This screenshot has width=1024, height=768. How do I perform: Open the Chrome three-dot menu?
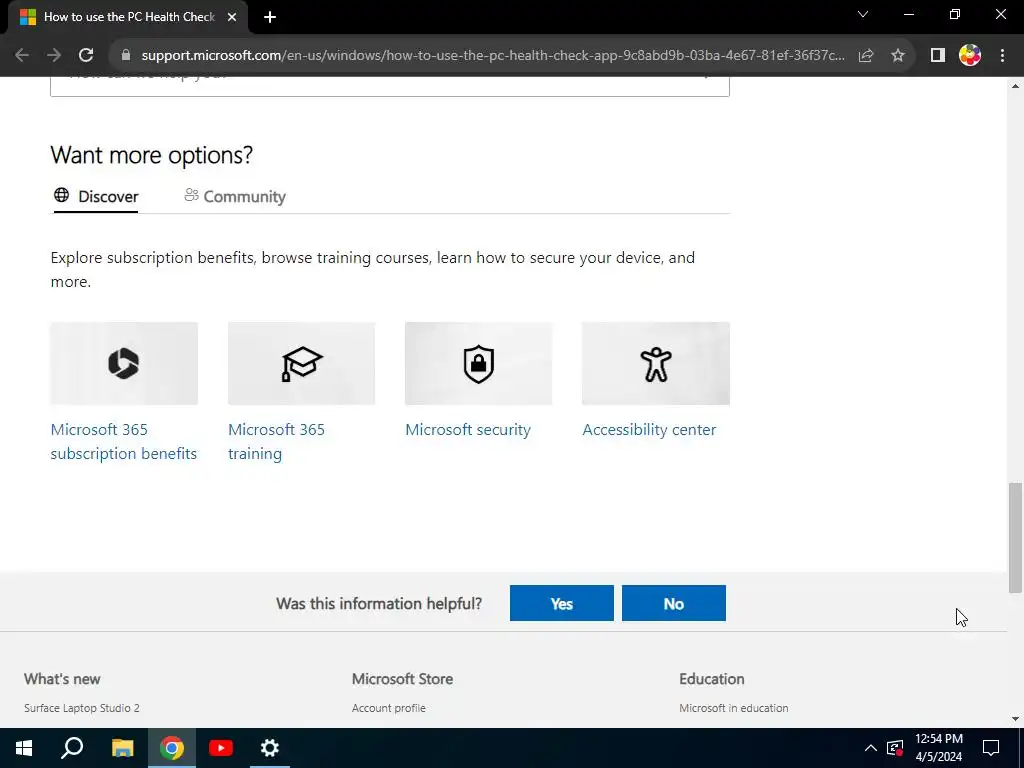click(x=1002, y=56)
